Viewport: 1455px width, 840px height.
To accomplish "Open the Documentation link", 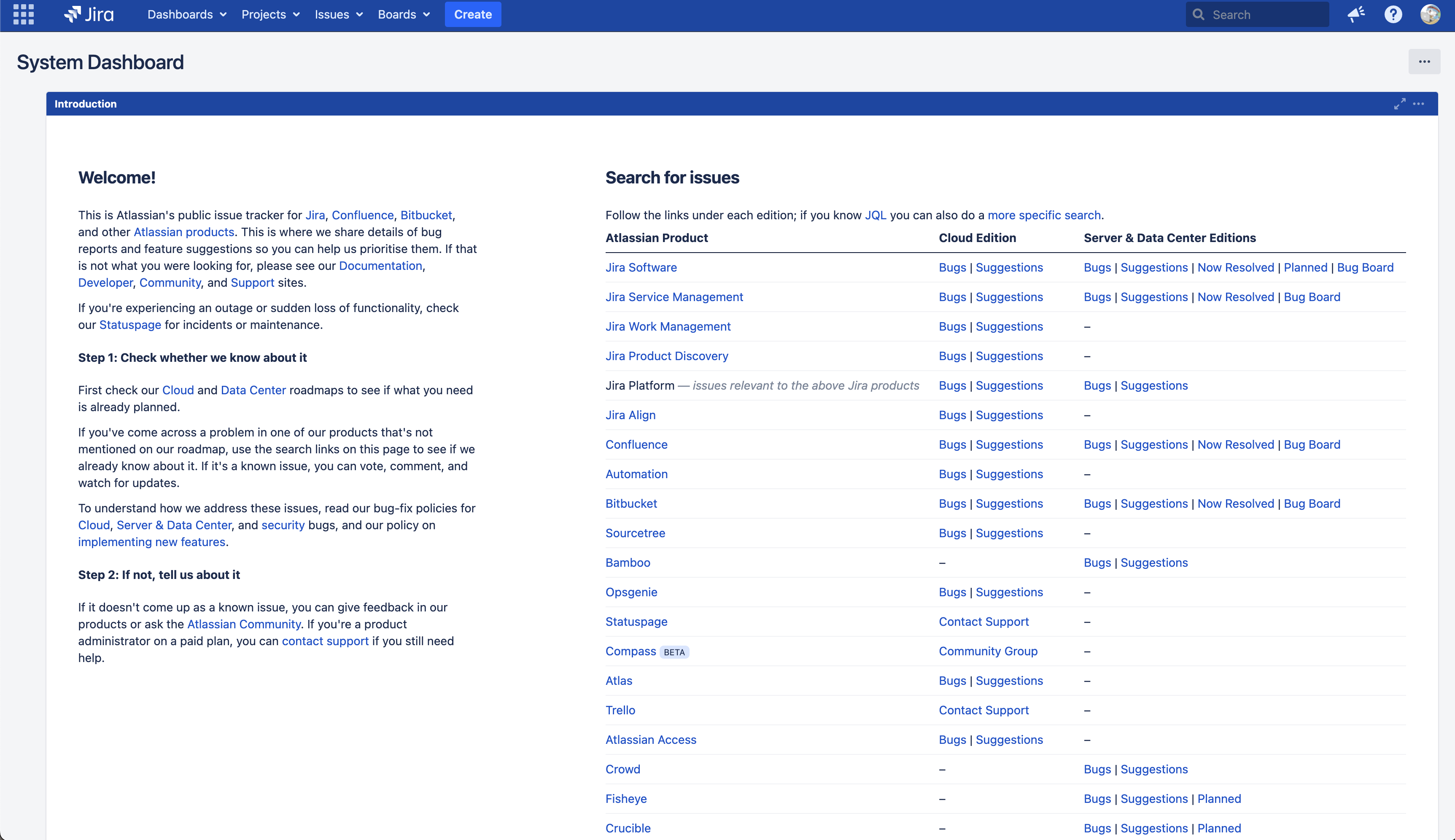I will (x=380, y=266).
